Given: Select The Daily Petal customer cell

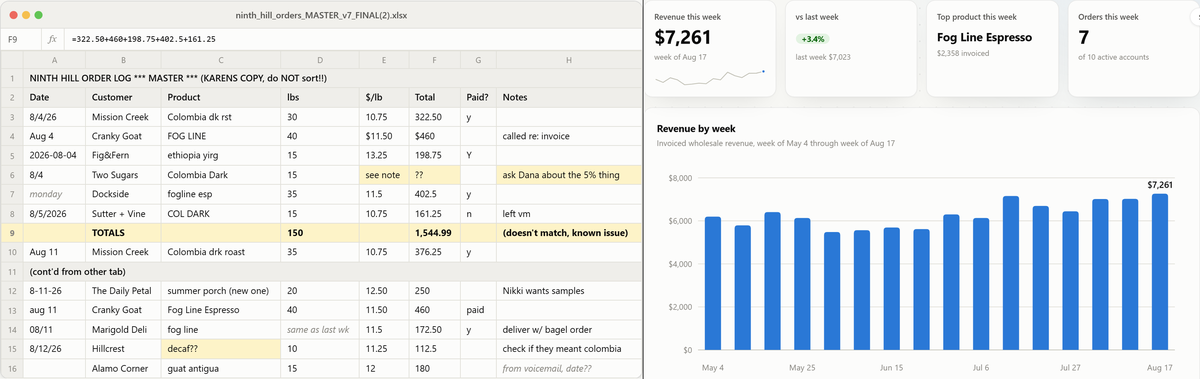Looking at the screenshot, I should click(124, 290).
